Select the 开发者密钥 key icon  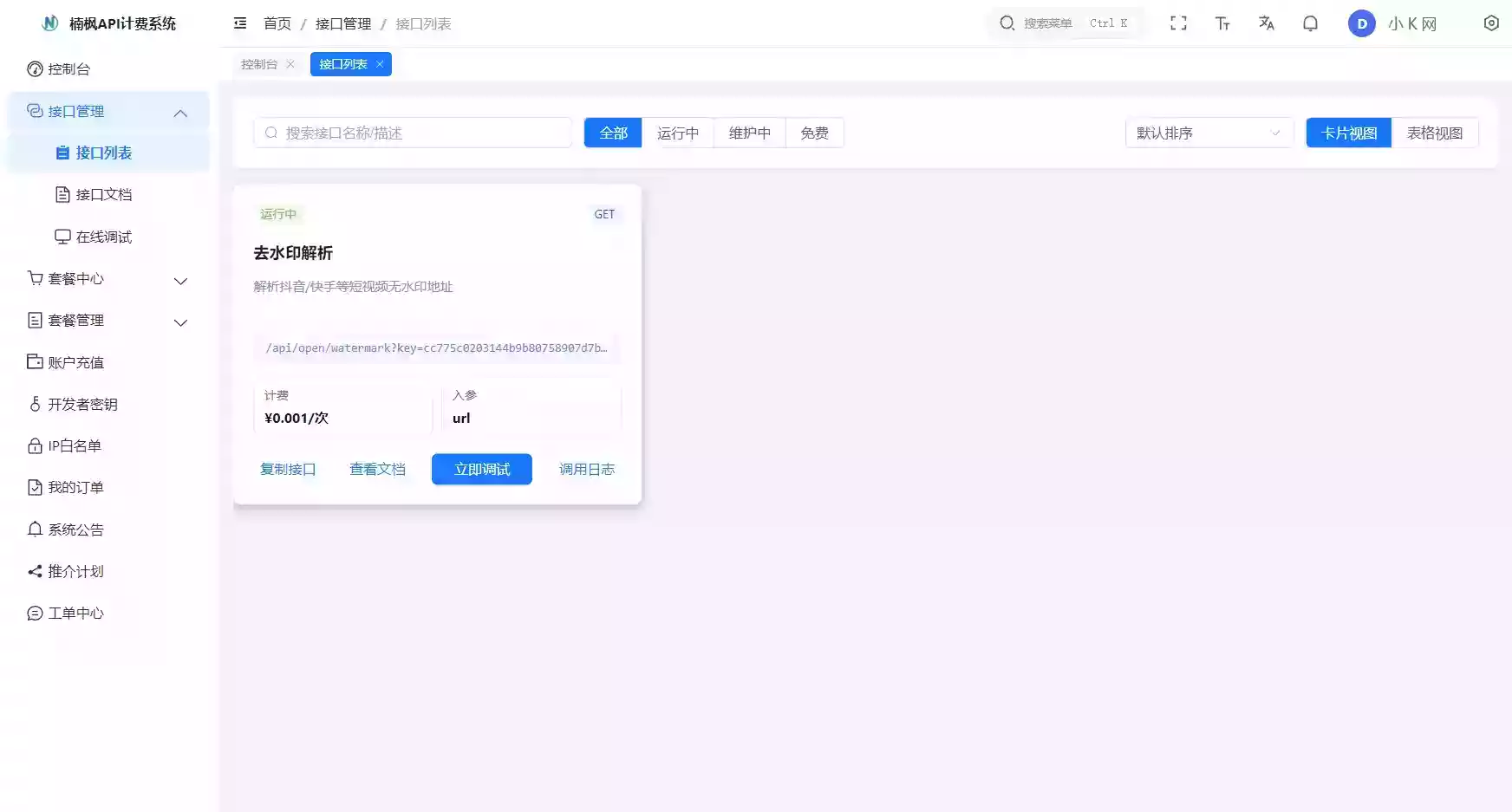[x=34, y=404]
